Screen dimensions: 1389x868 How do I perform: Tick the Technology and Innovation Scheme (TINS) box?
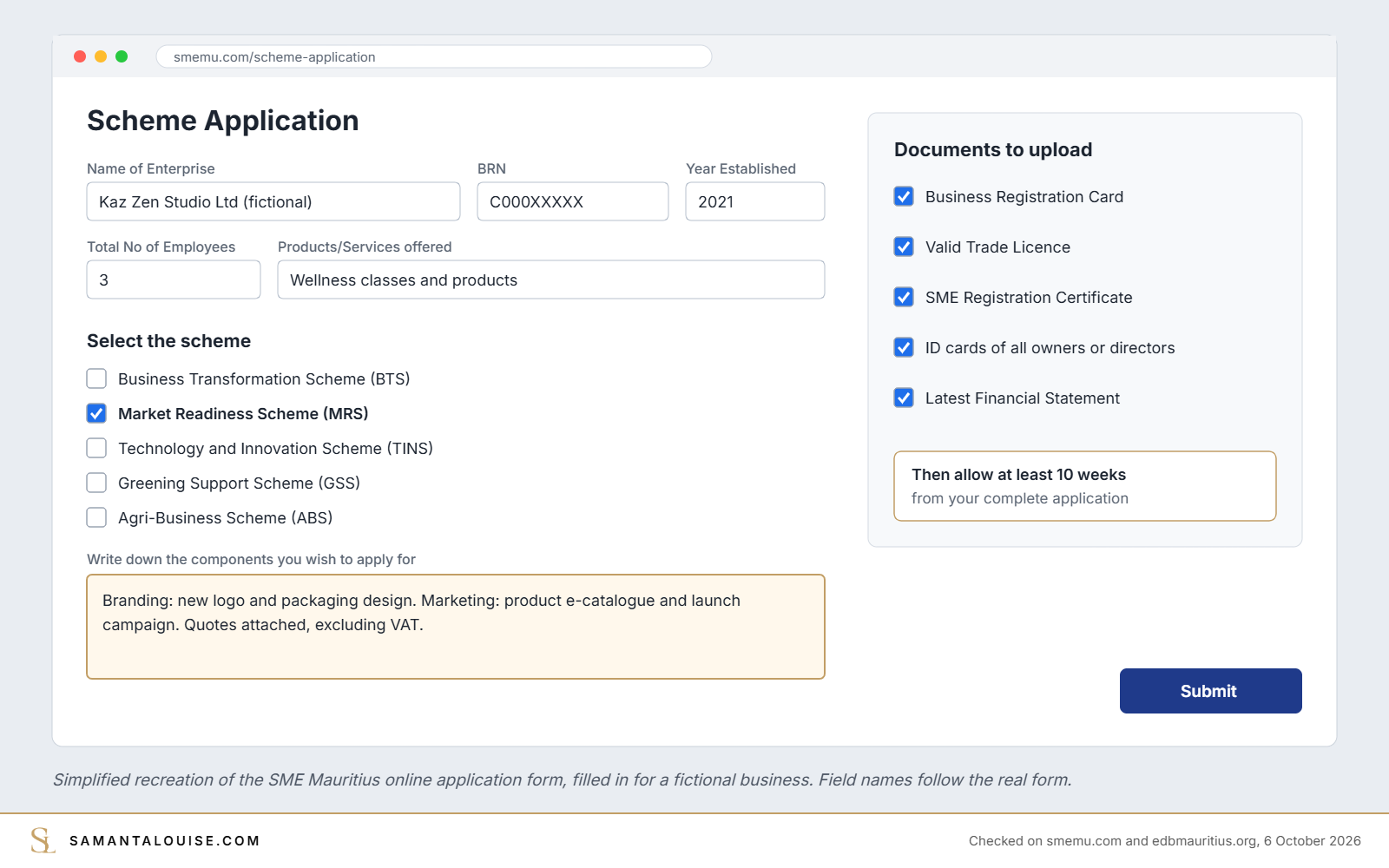(x=96, y=448)
